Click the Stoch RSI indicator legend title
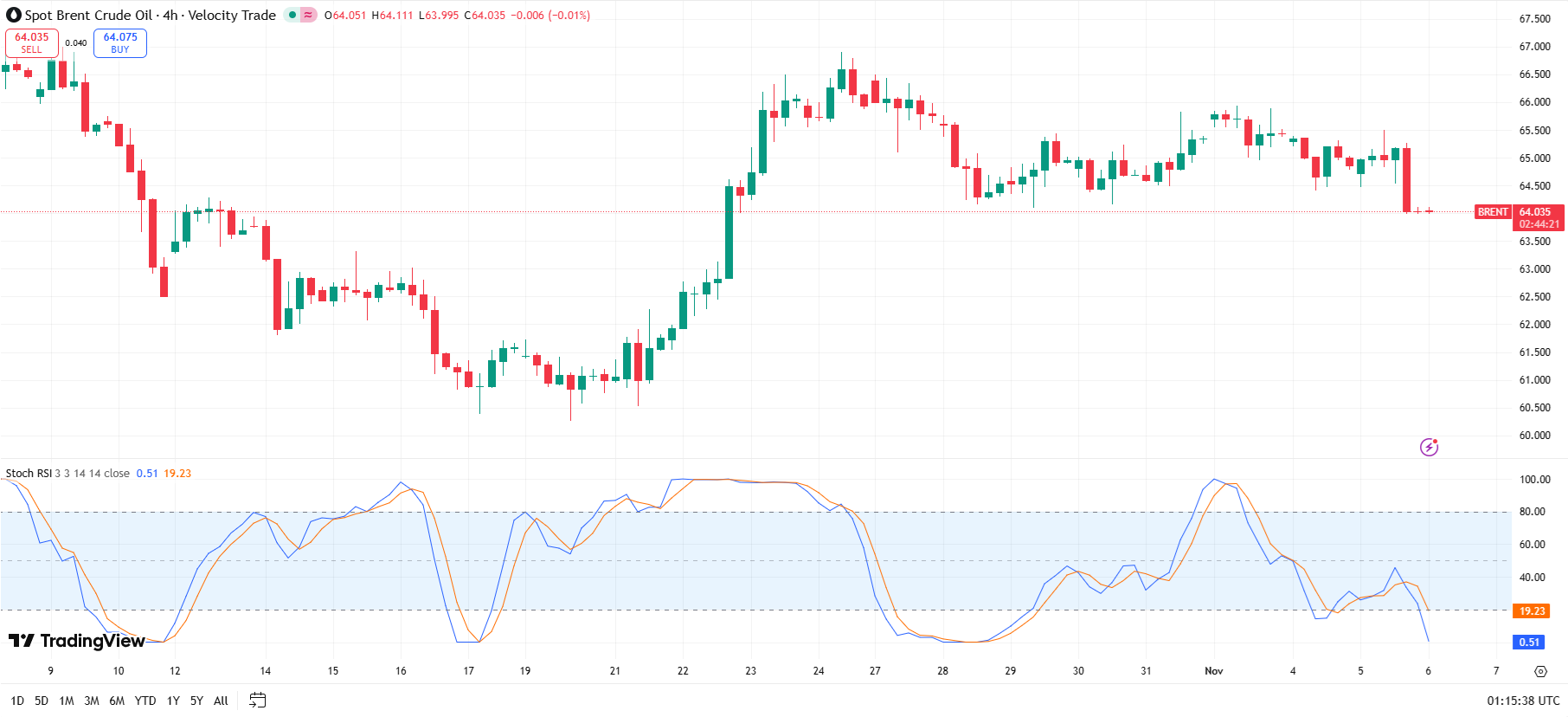 point(29,474)
